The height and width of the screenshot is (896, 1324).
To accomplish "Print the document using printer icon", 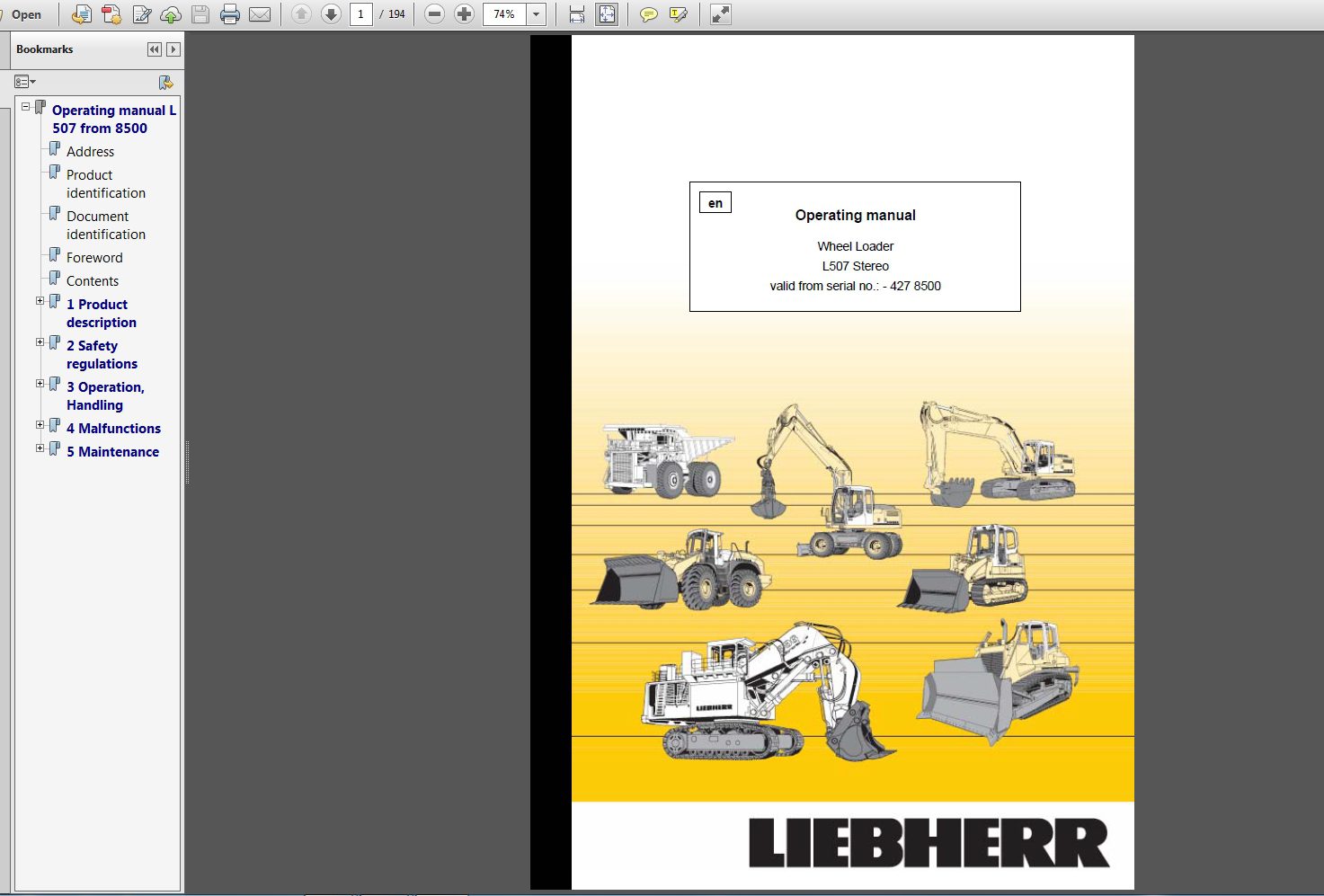I will coord(230,14).
